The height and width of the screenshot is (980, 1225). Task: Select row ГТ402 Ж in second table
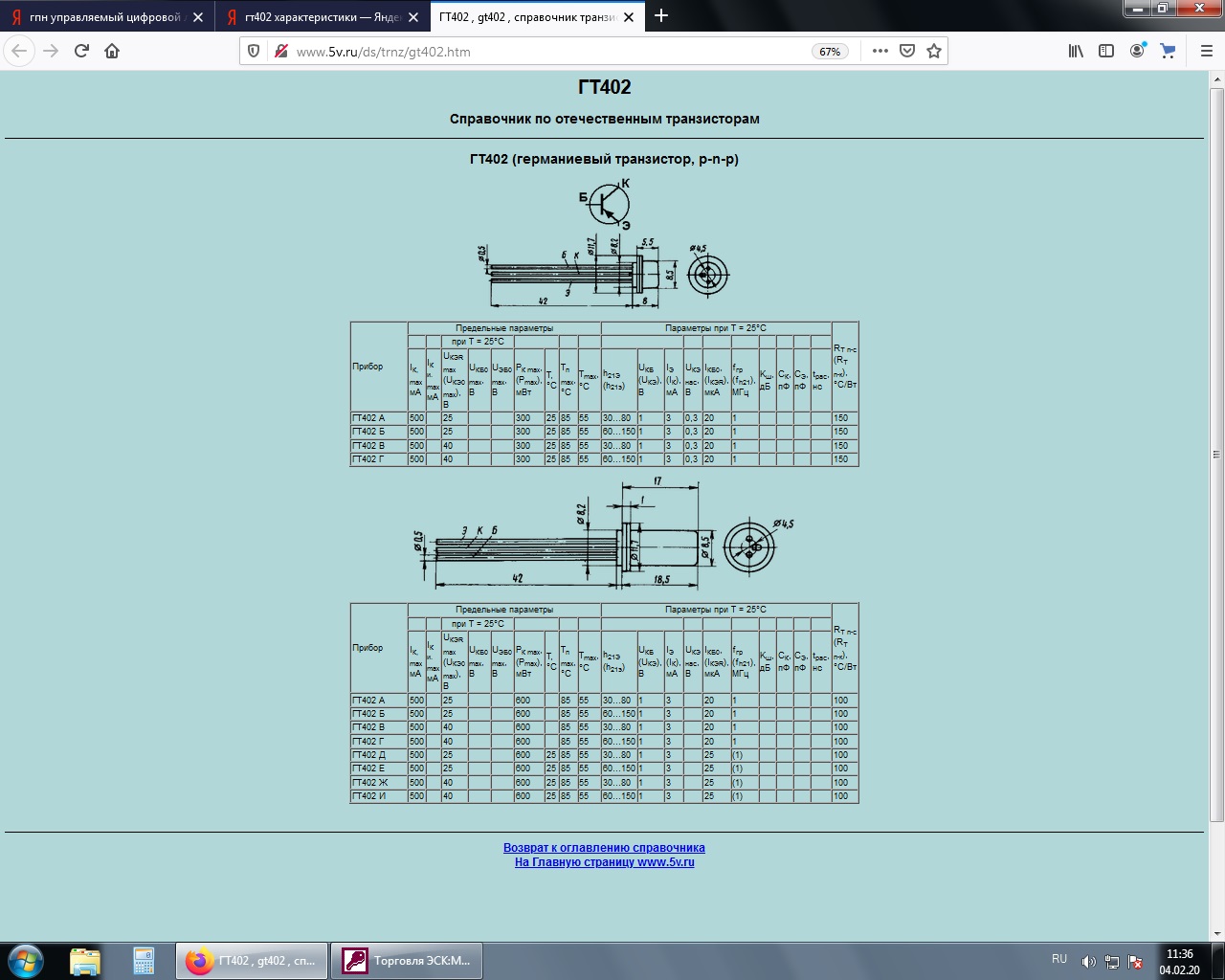(604, 782)
